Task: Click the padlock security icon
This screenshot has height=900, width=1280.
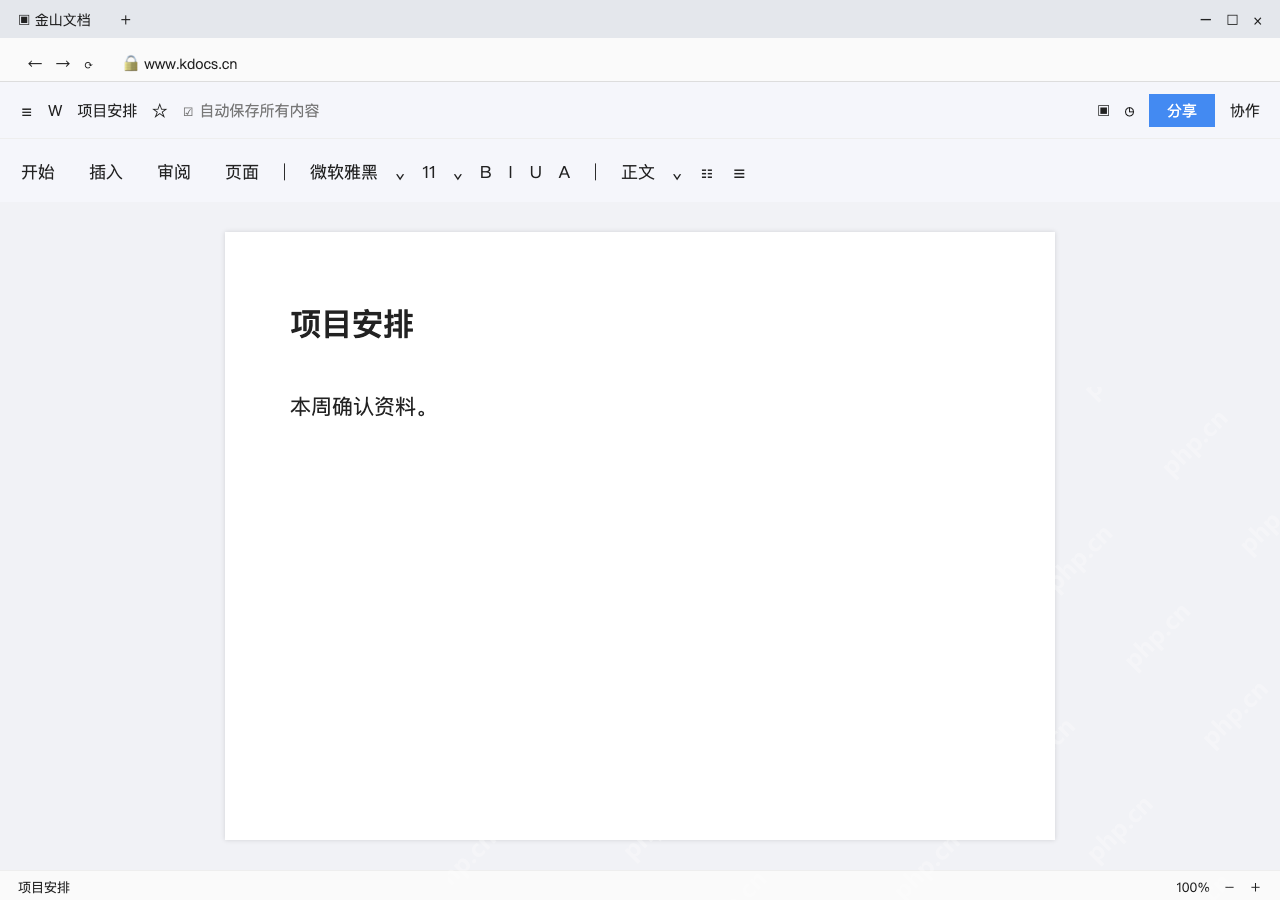Action: [x=131, y=63]
